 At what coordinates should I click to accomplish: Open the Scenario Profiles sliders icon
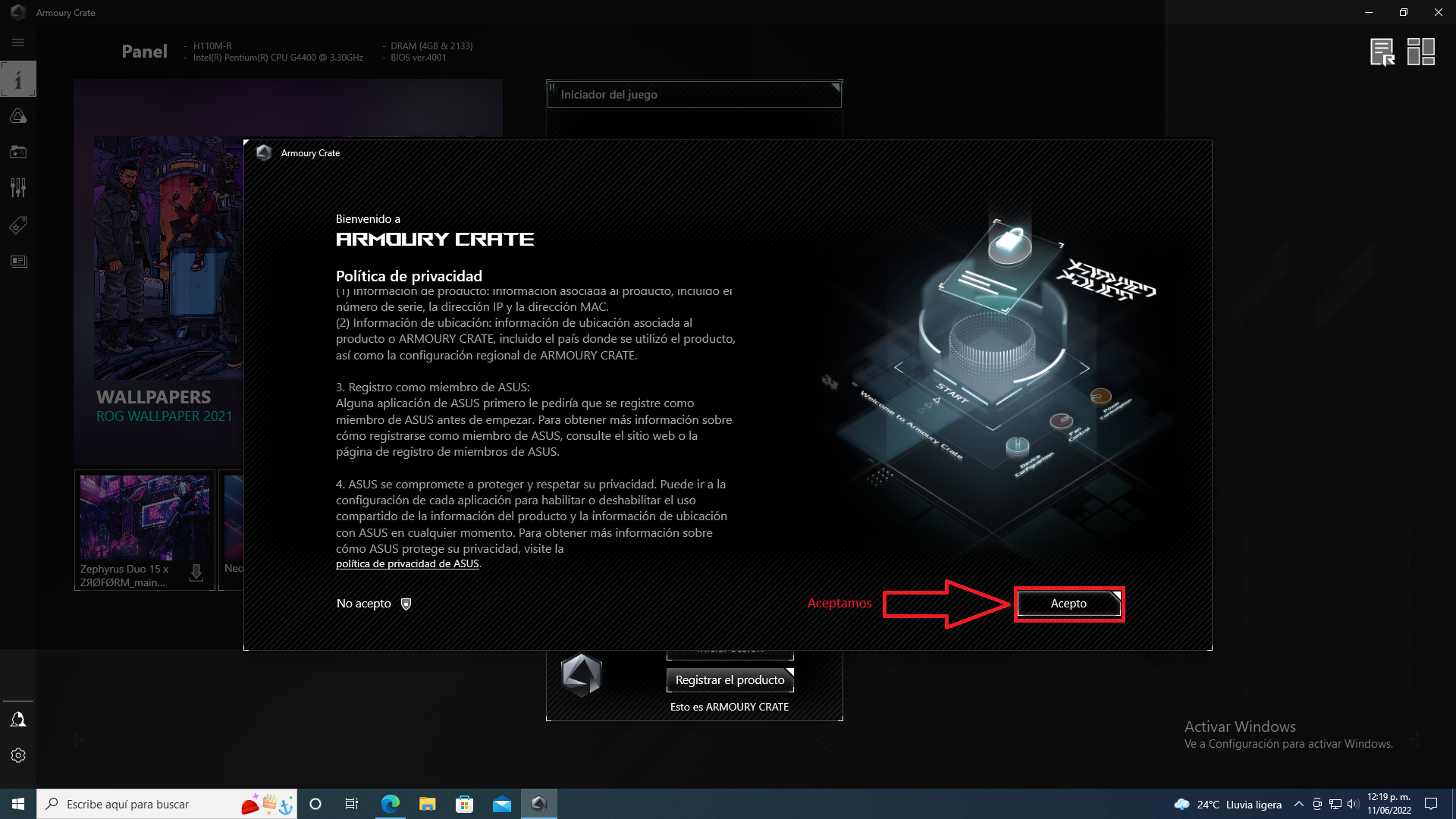(18, 187)
